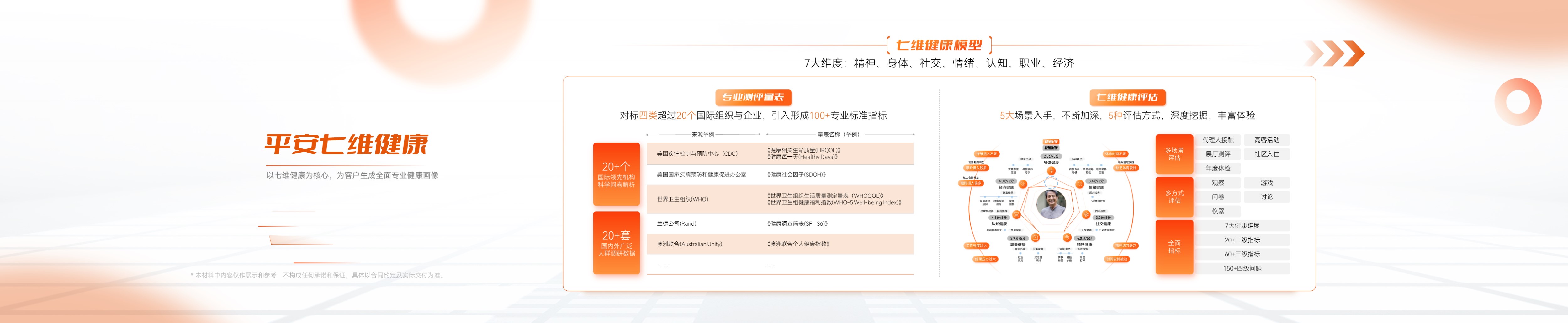Click 《澳洲联合个人健康指数》 entry
This screenshot has height=323, width=1568.
pos(799,244)
